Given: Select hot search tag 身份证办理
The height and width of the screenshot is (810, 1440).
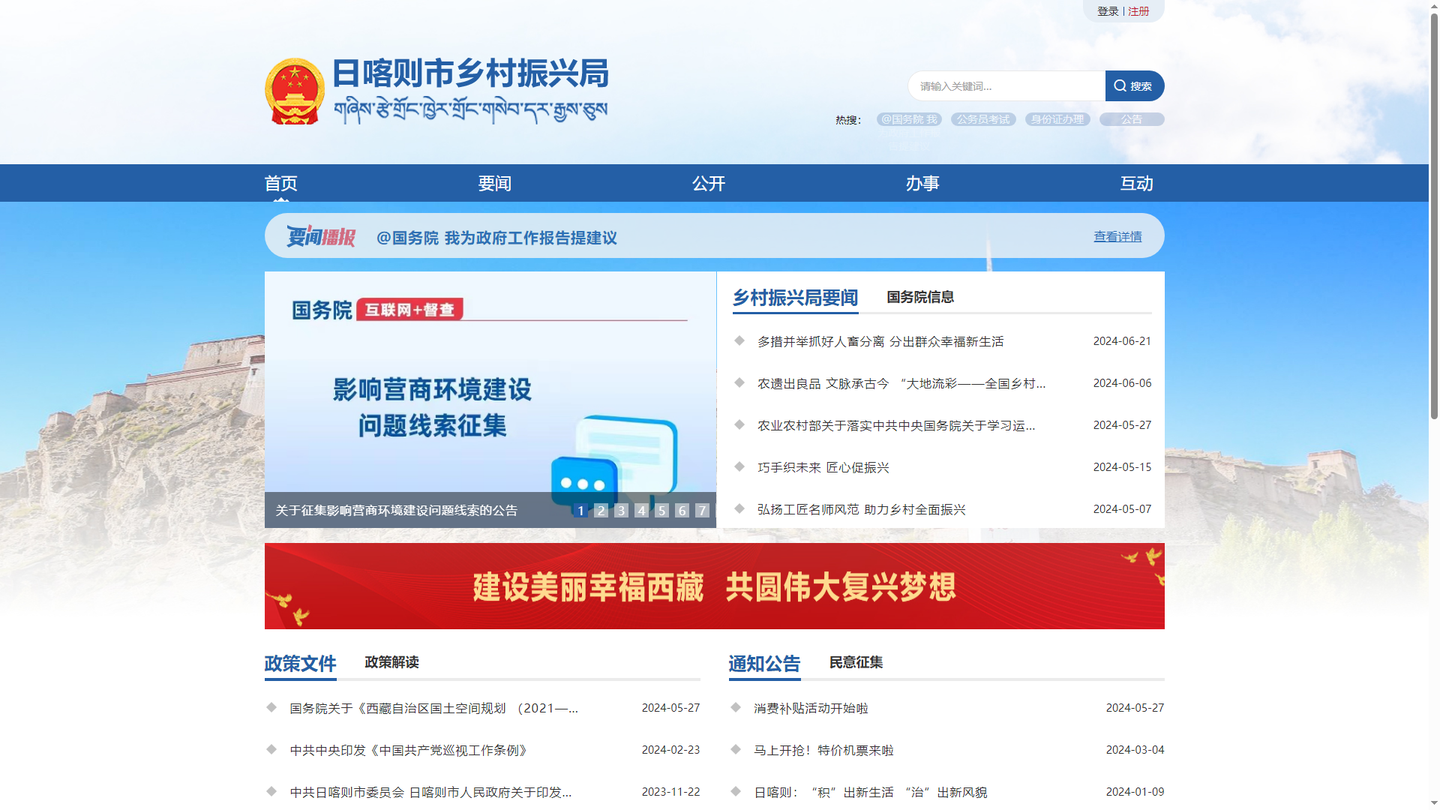Looking at the screenshot, I should pos(1057,119).
